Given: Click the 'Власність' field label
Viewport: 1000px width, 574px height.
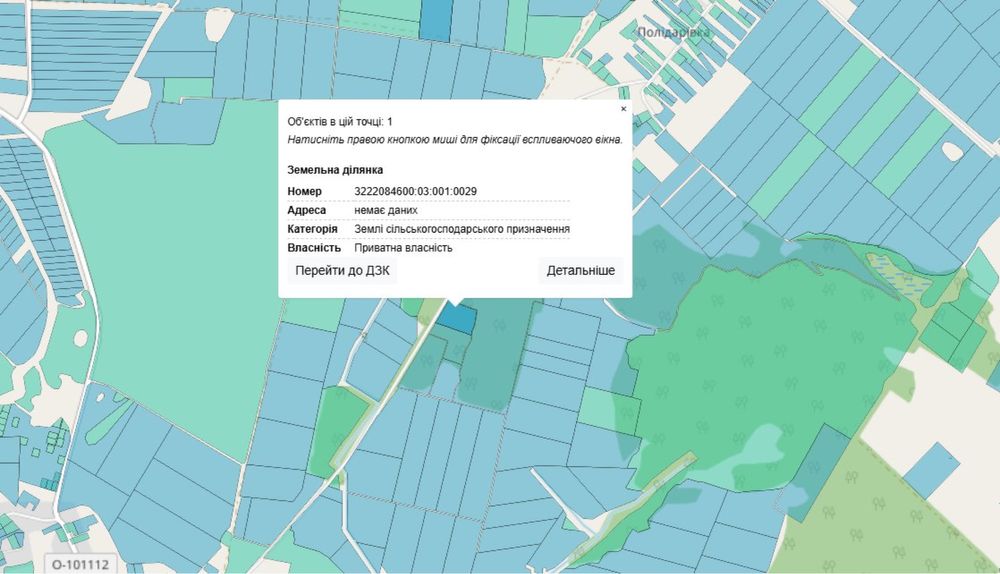Looking at the screenshot, I should coord(314,247).
